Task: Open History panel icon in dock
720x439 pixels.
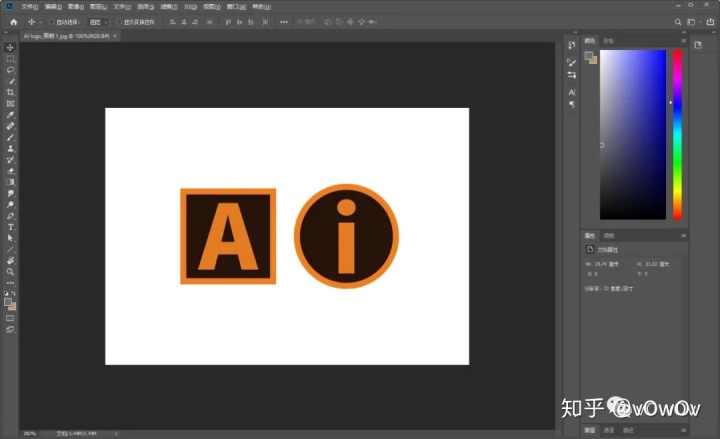Action: (x=571, y=45)
